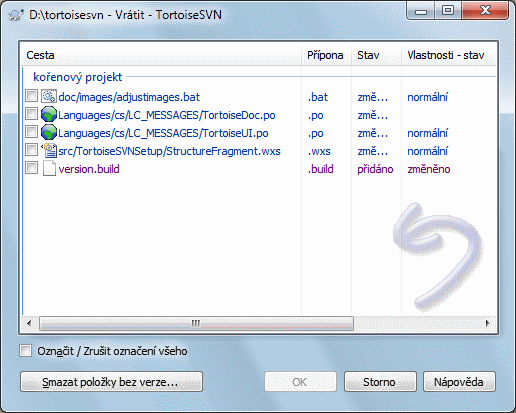Open help with Nápověda button
Viewport: 516px width, 413px height.
[x=459, y=382]
